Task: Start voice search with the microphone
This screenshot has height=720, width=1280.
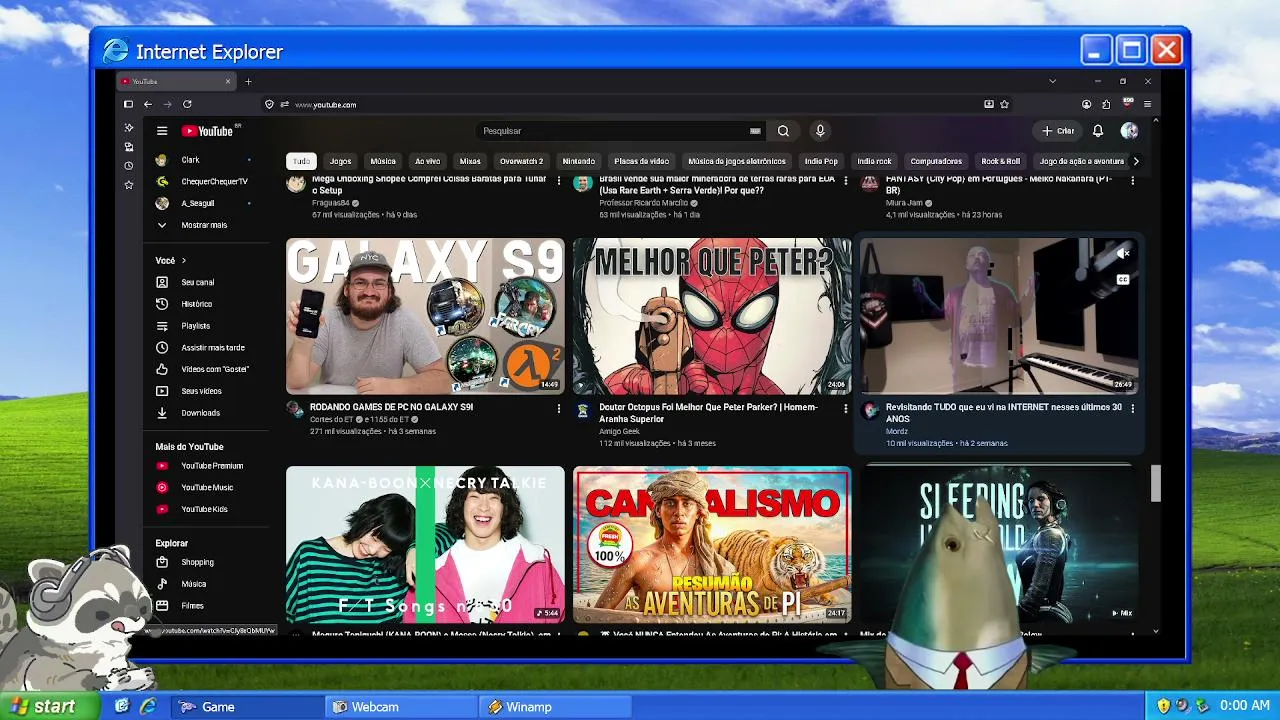Action: click(820, 131)
